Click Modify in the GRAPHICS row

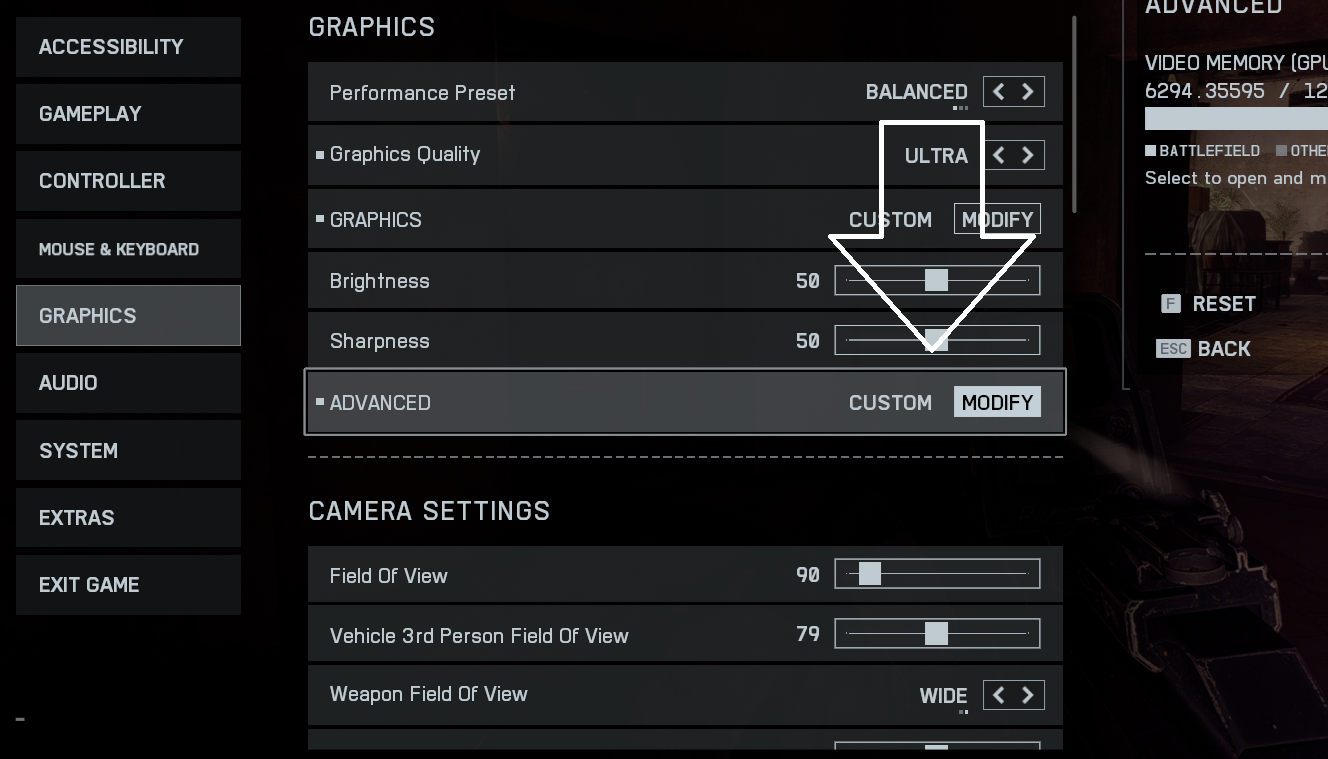click(x=997, y=220)
